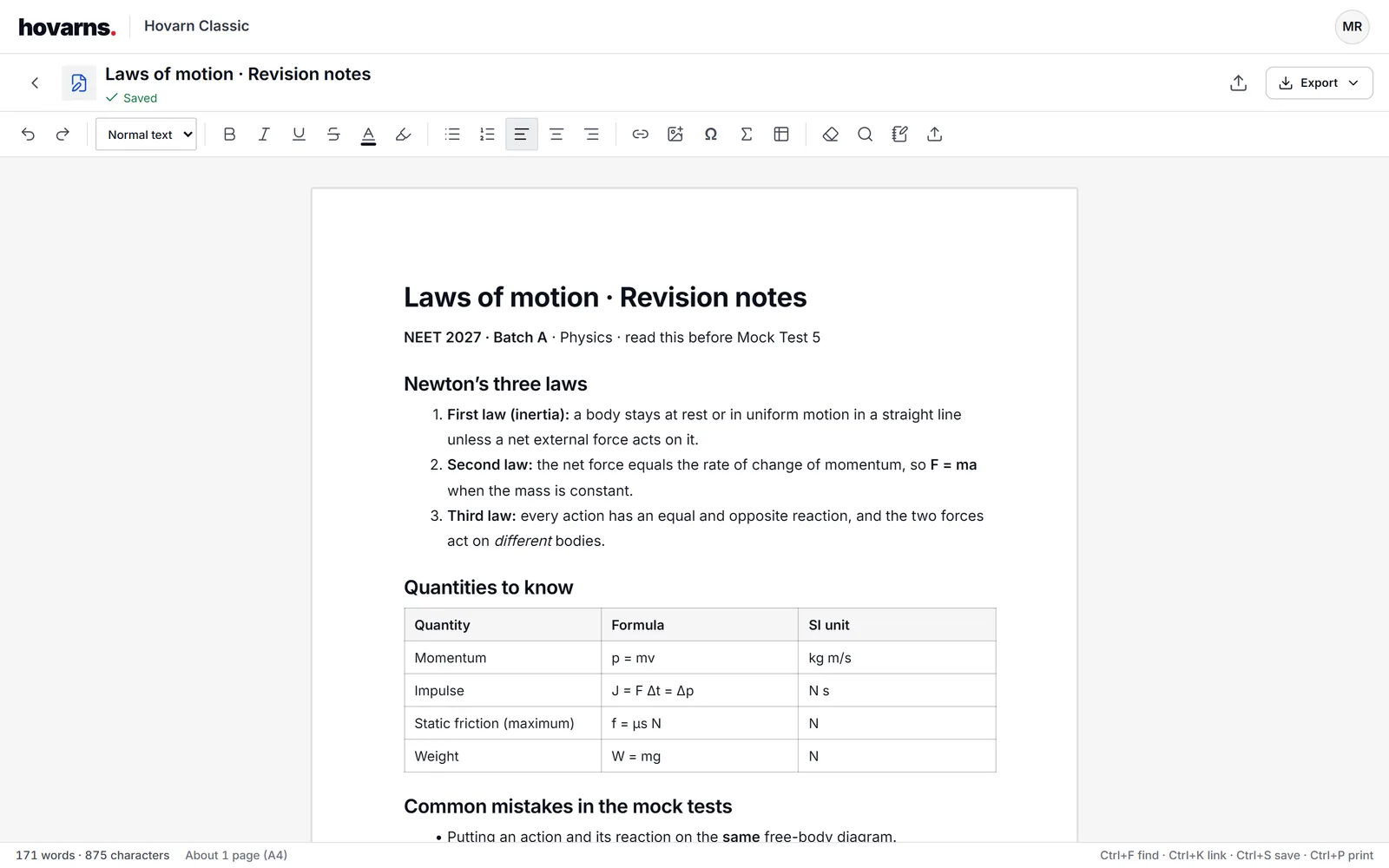Click the f = μs N cell

(700, 723)
